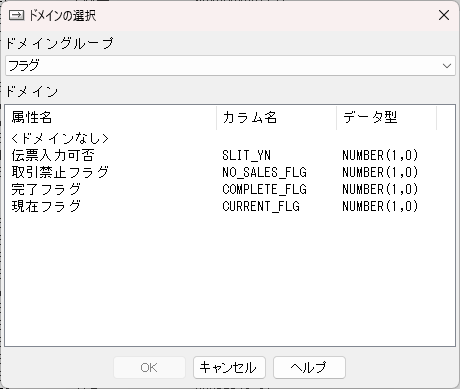Open the ドメイングループ dropdown arrow
The image size is (460, 389).
pyautogui.click(x=447, y=66)
